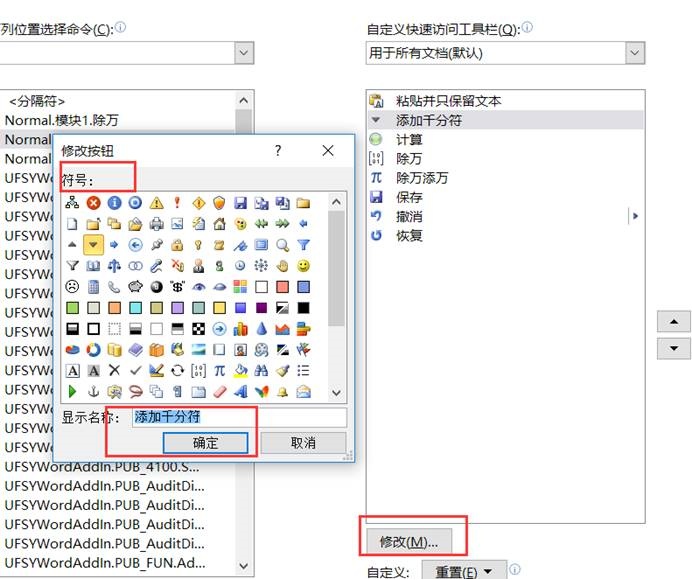Screen dimensions: 692x580
Task: Pick the solid black square symbol
Action: click(304, 308)
